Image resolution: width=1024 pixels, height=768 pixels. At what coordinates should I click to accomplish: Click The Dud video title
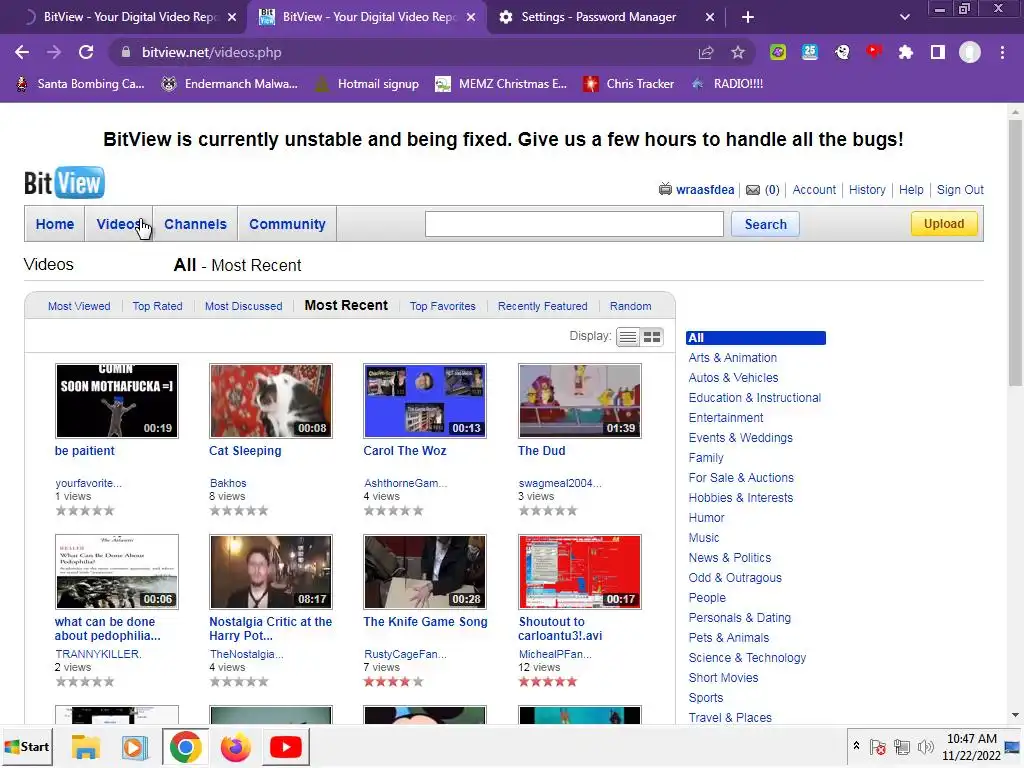(x=541, y=451)
